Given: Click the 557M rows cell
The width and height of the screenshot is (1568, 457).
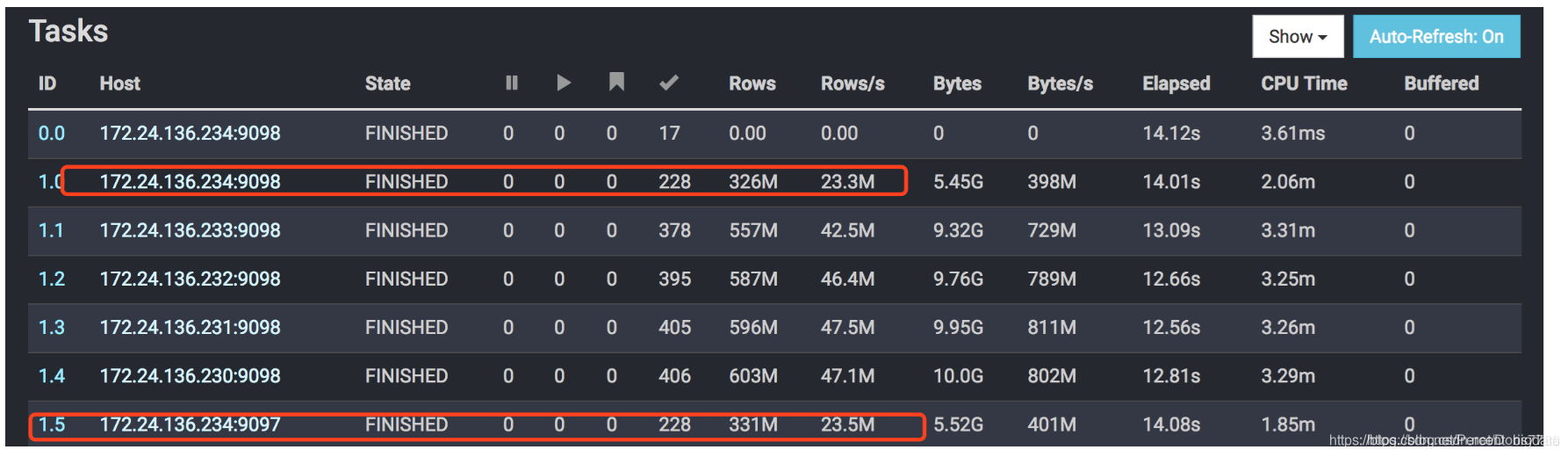Looking at the screenshot, I should (x=753, y=230).
